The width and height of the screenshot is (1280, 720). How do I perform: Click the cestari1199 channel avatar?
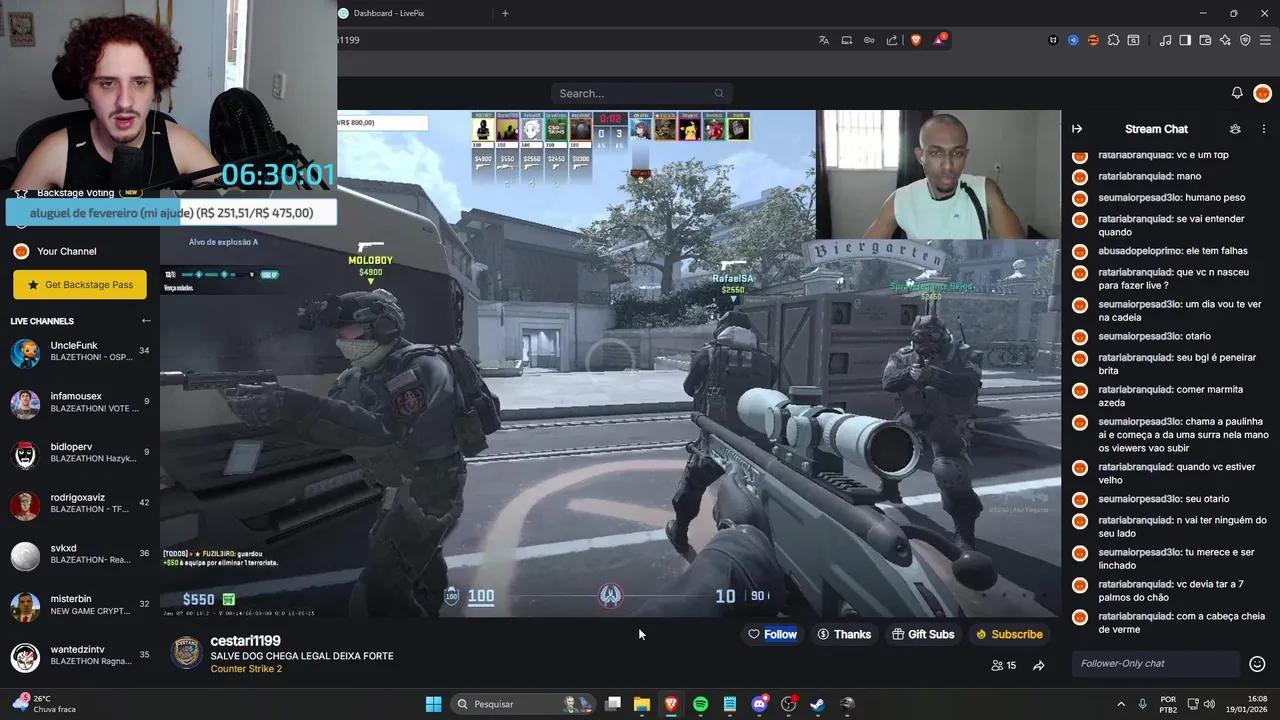[x=187, y=652]
